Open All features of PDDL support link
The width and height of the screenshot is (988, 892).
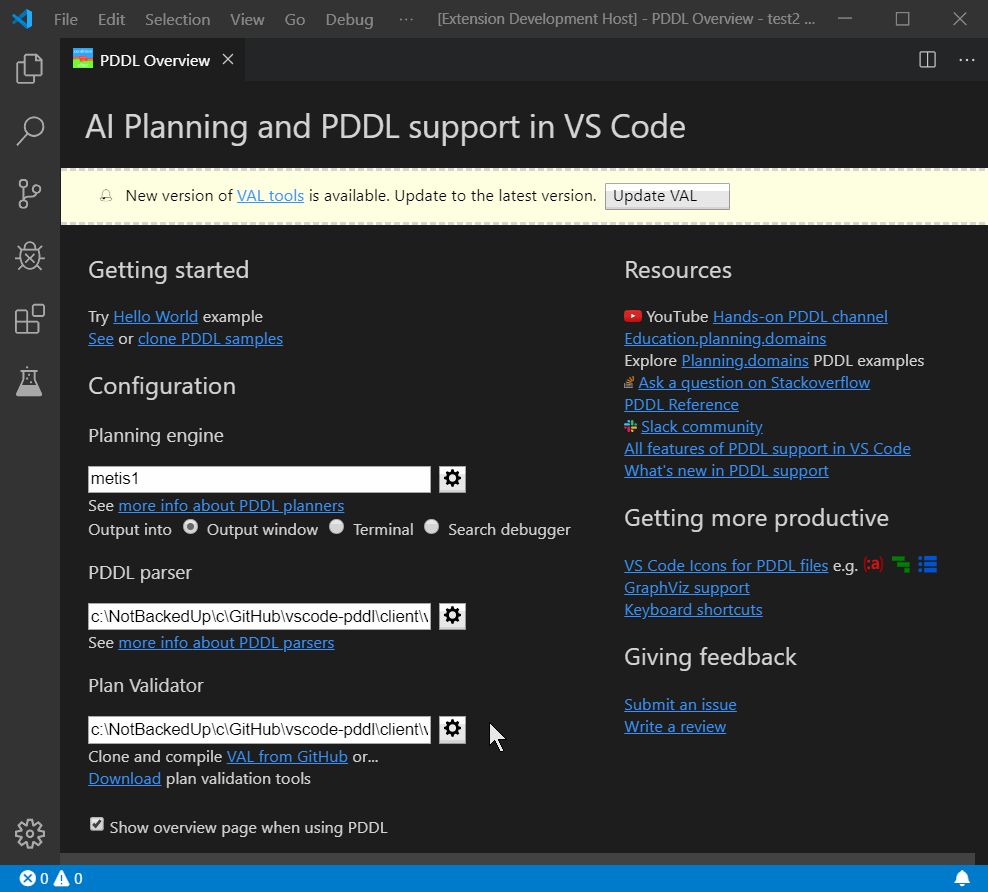coord(767,449)
